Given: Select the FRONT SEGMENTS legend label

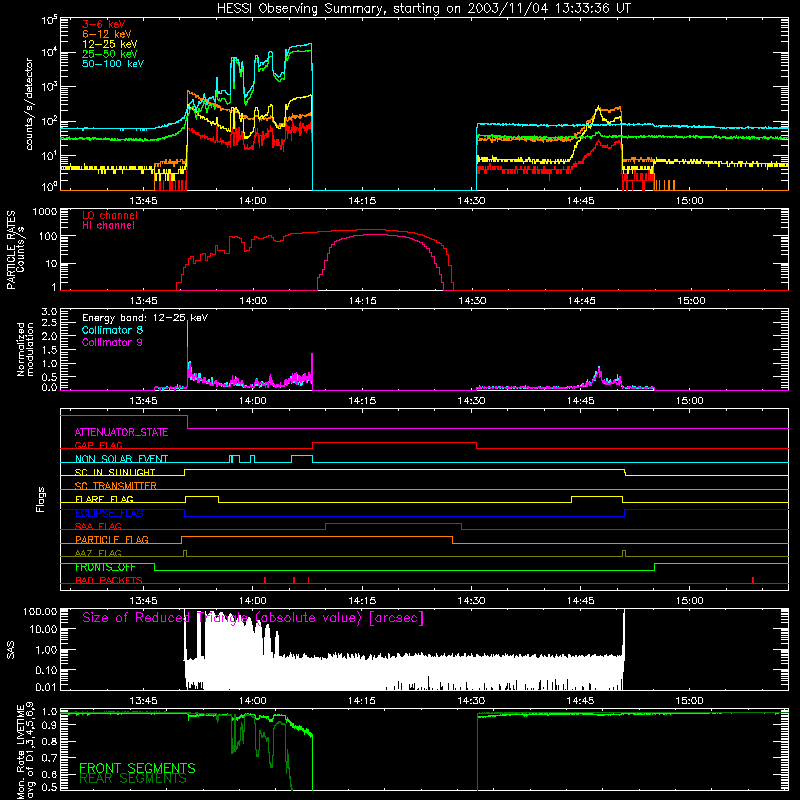Looking at the screenshot, I should [137, 768].
